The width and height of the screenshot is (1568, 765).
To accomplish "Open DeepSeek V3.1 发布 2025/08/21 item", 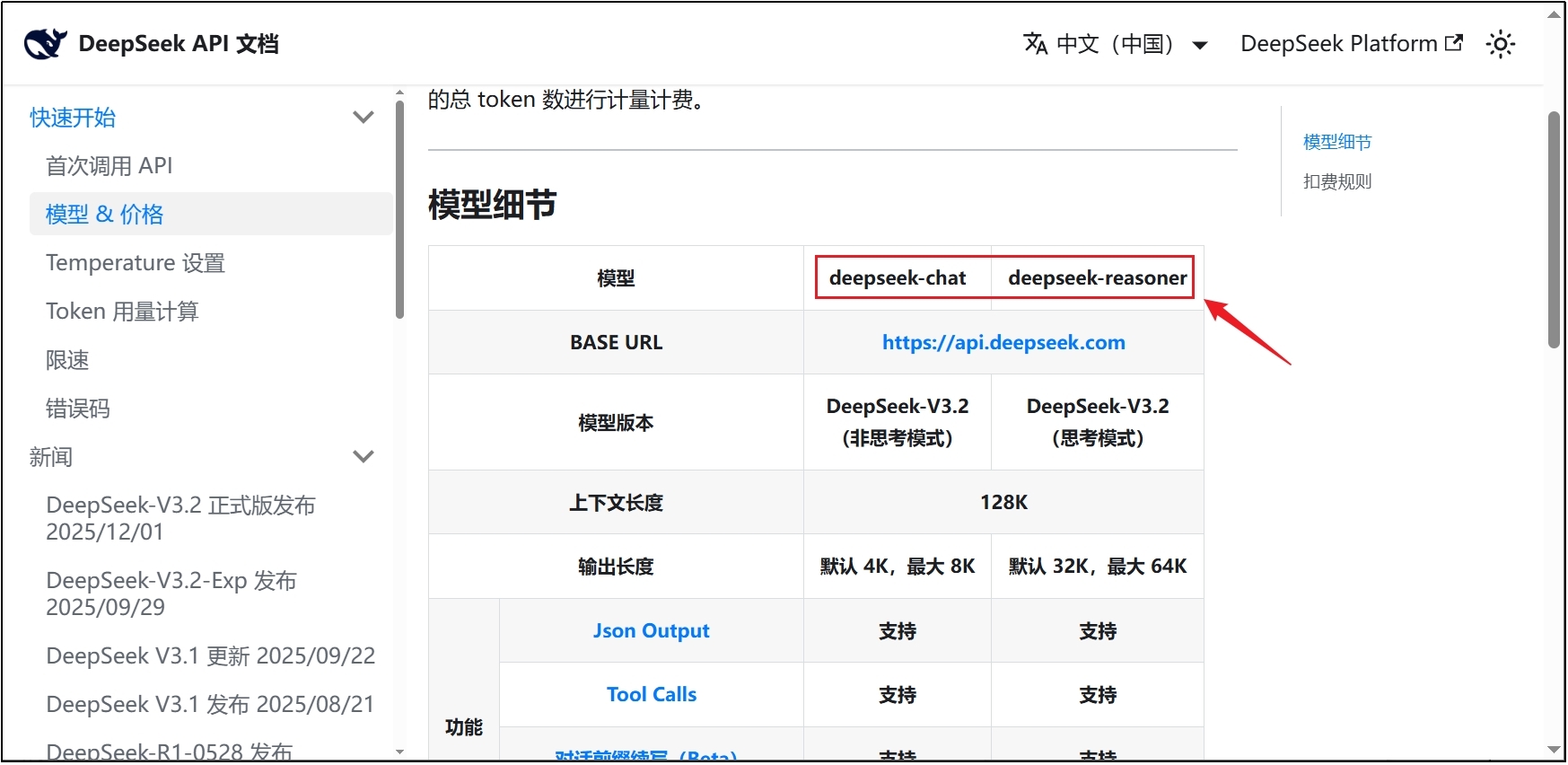I will (211, 704).
